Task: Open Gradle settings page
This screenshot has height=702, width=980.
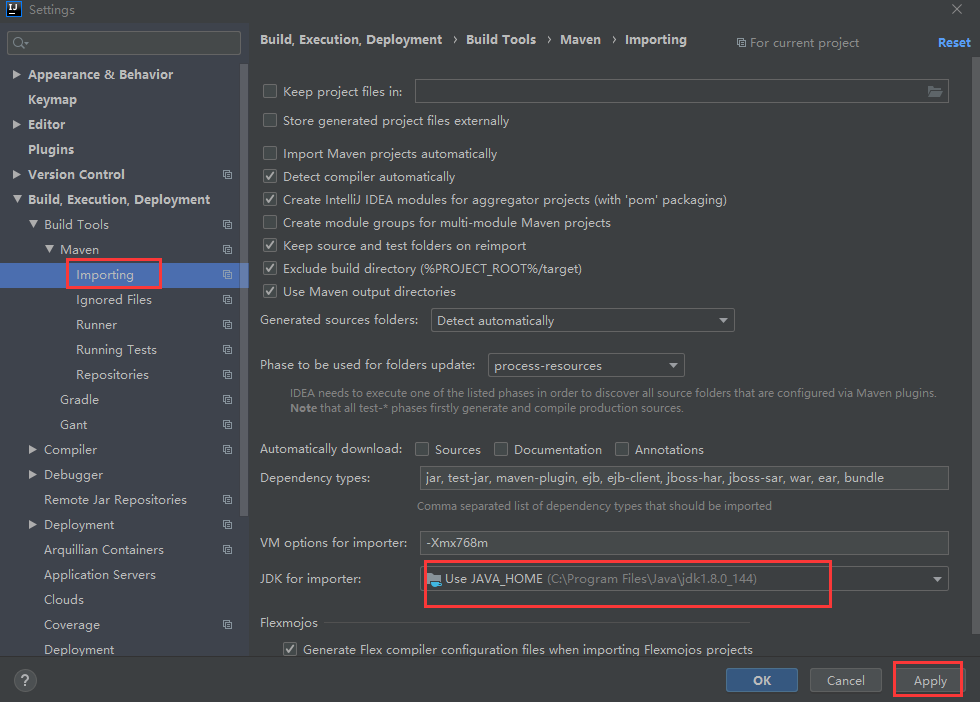Action: pos(79,399)
